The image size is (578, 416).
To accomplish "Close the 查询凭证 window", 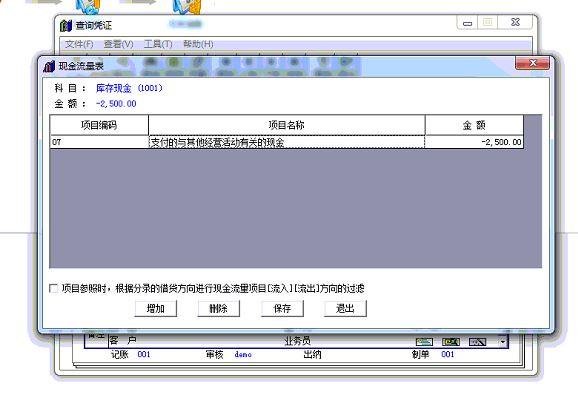I will click(515, 22).
